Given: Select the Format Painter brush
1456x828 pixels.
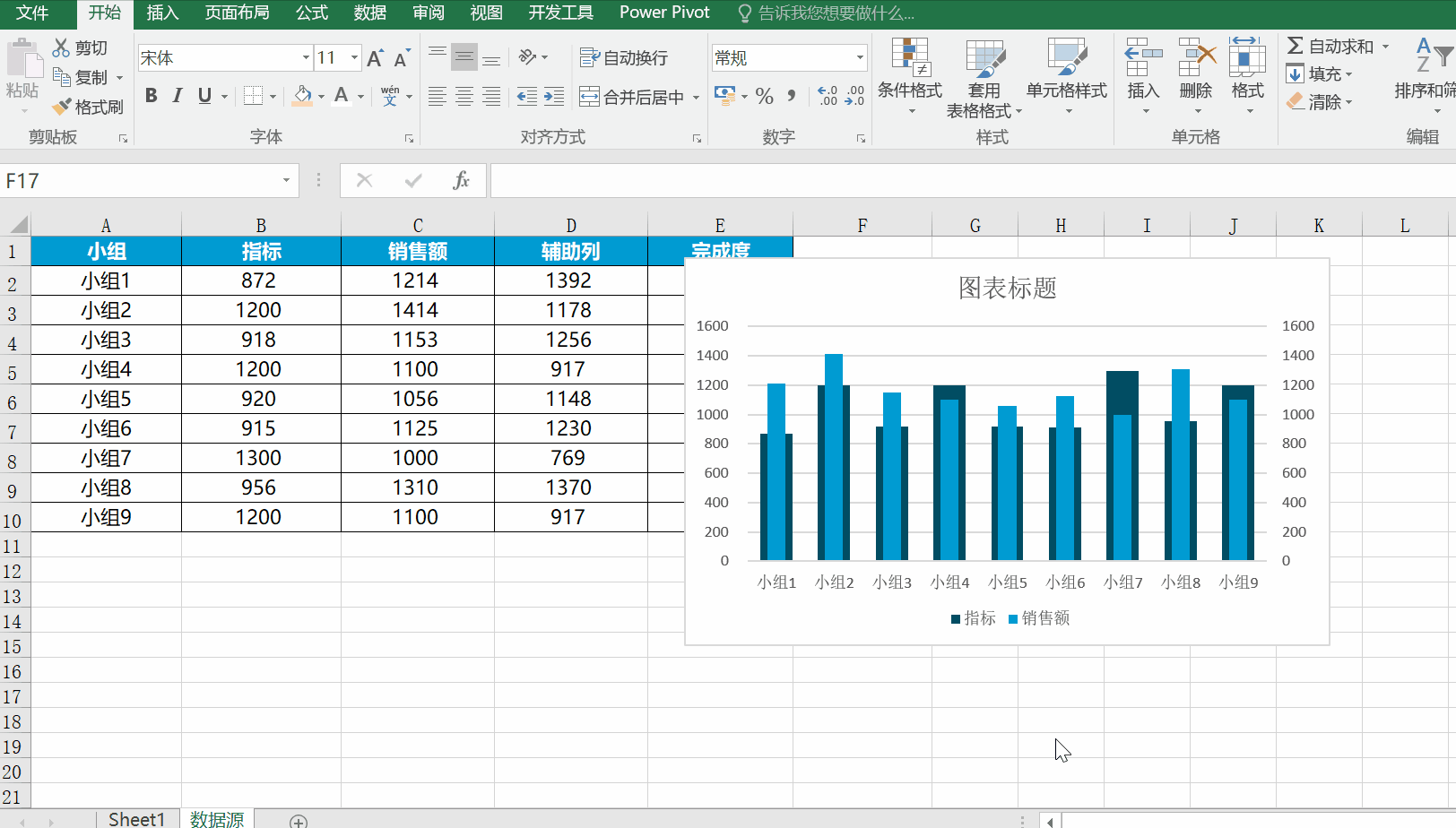Looking at the screenshot, I should point(61,107).
